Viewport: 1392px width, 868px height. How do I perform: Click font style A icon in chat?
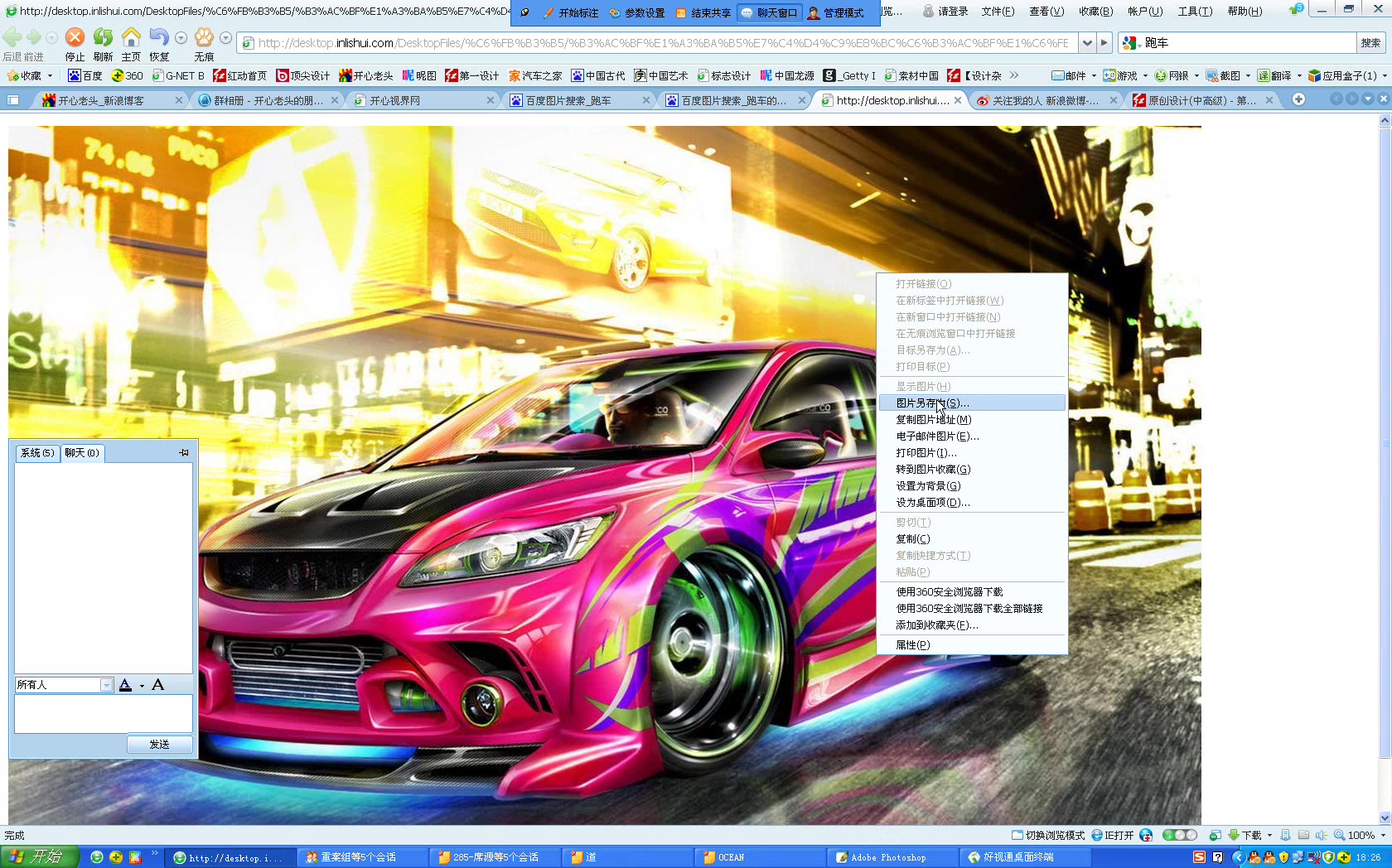[158, 685]
